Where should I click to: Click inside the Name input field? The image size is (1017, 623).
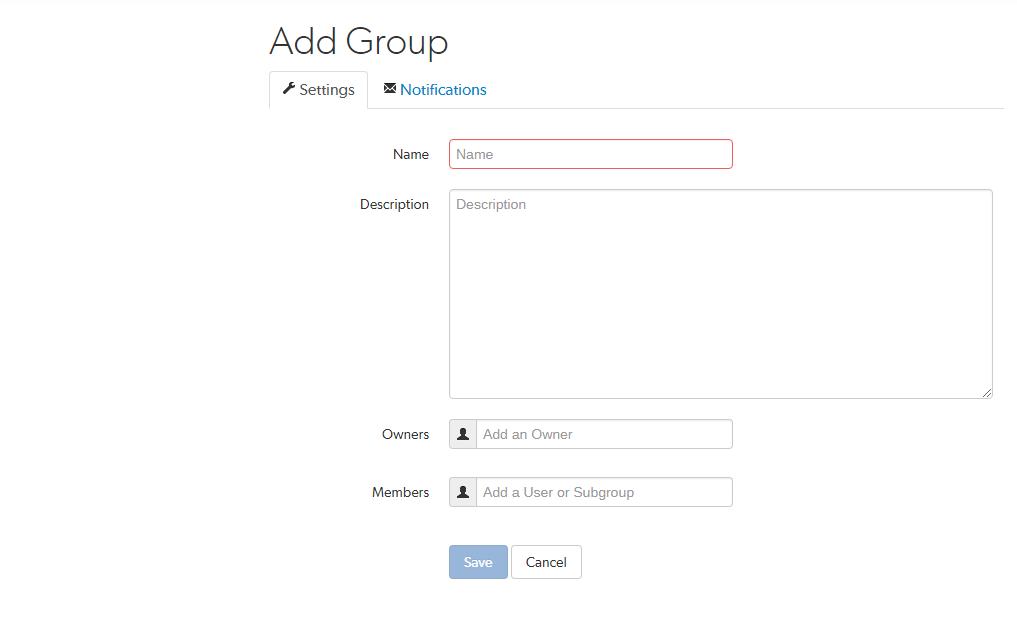tap(590, 153)
